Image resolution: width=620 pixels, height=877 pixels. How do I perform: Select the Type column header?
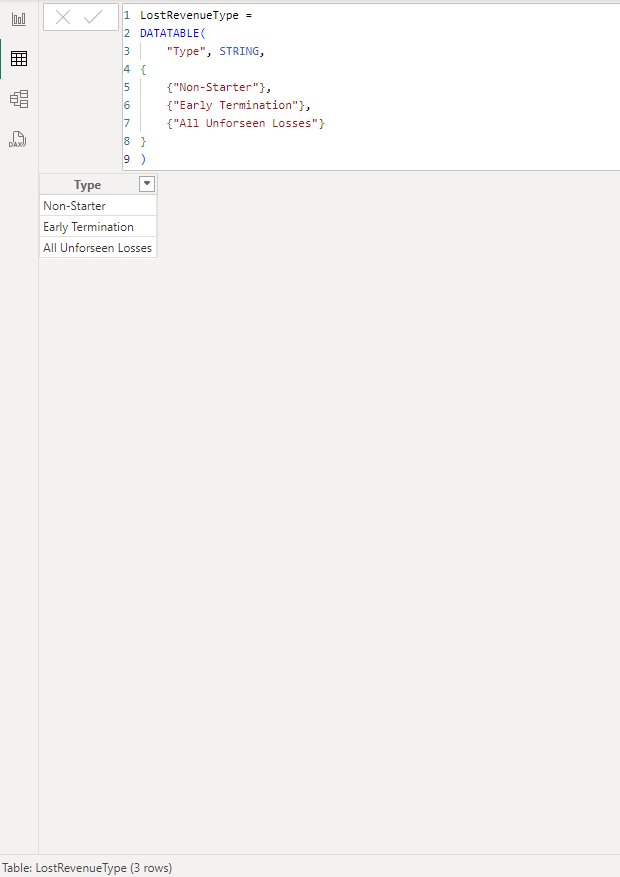(88, 185)
